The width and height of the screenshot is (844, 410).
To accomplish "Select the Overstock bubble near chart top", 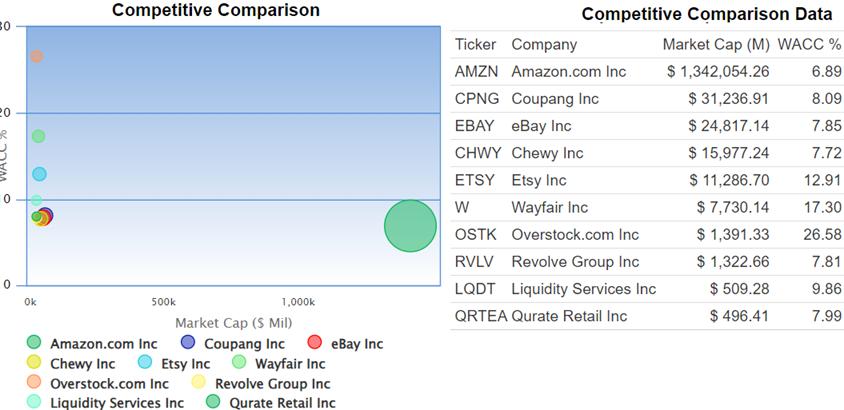I will pyautogui.click(x=37, y=56).
